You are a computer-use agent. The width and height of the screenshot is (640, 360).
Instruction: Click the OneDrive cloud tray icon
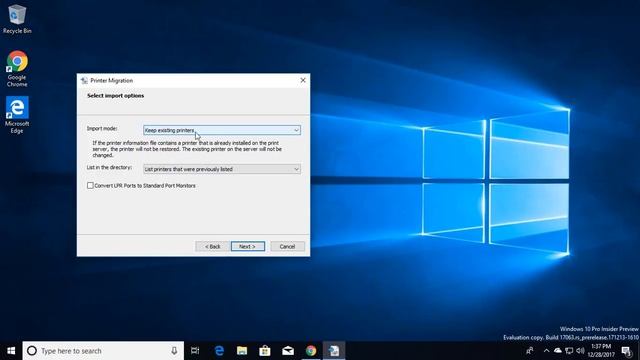(x=558, y=351)
